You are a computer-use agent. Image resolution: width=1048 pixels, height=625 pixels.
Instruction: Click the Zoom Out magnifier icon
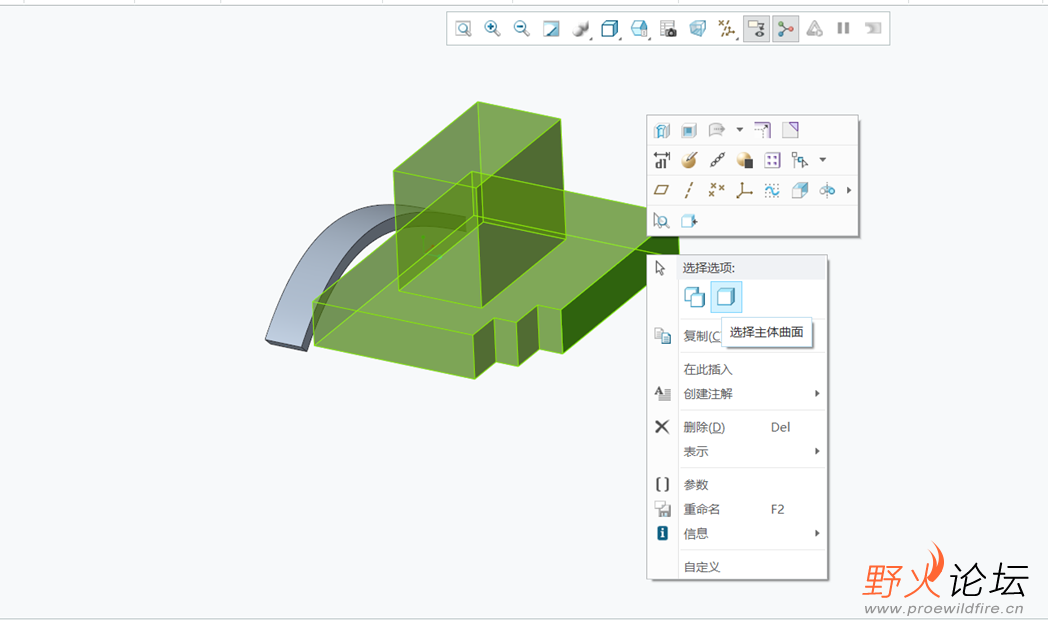pos(521,28)
